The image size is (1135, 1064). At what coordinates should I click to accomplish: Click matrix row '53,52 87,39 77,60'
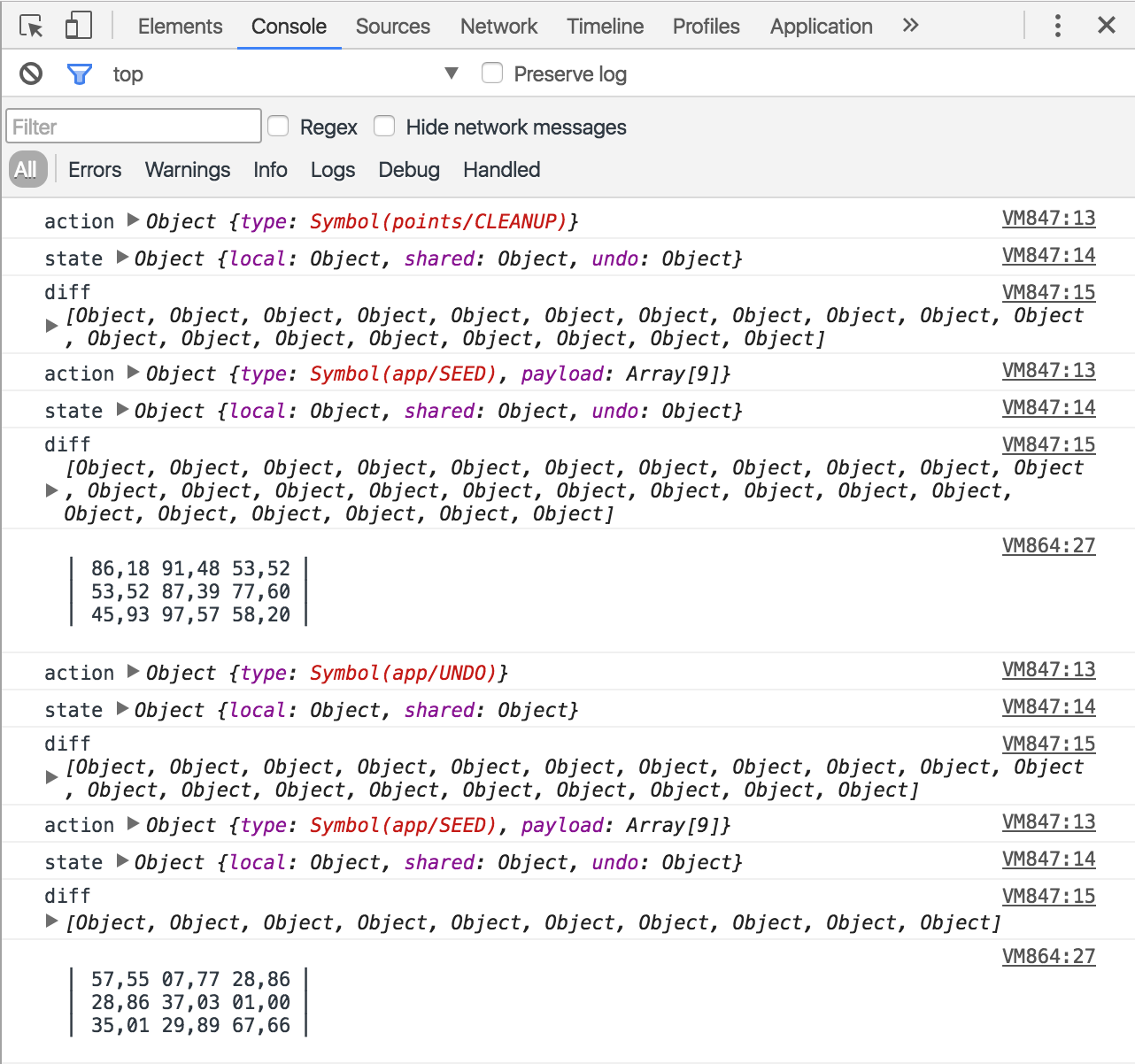click(190, 591)
